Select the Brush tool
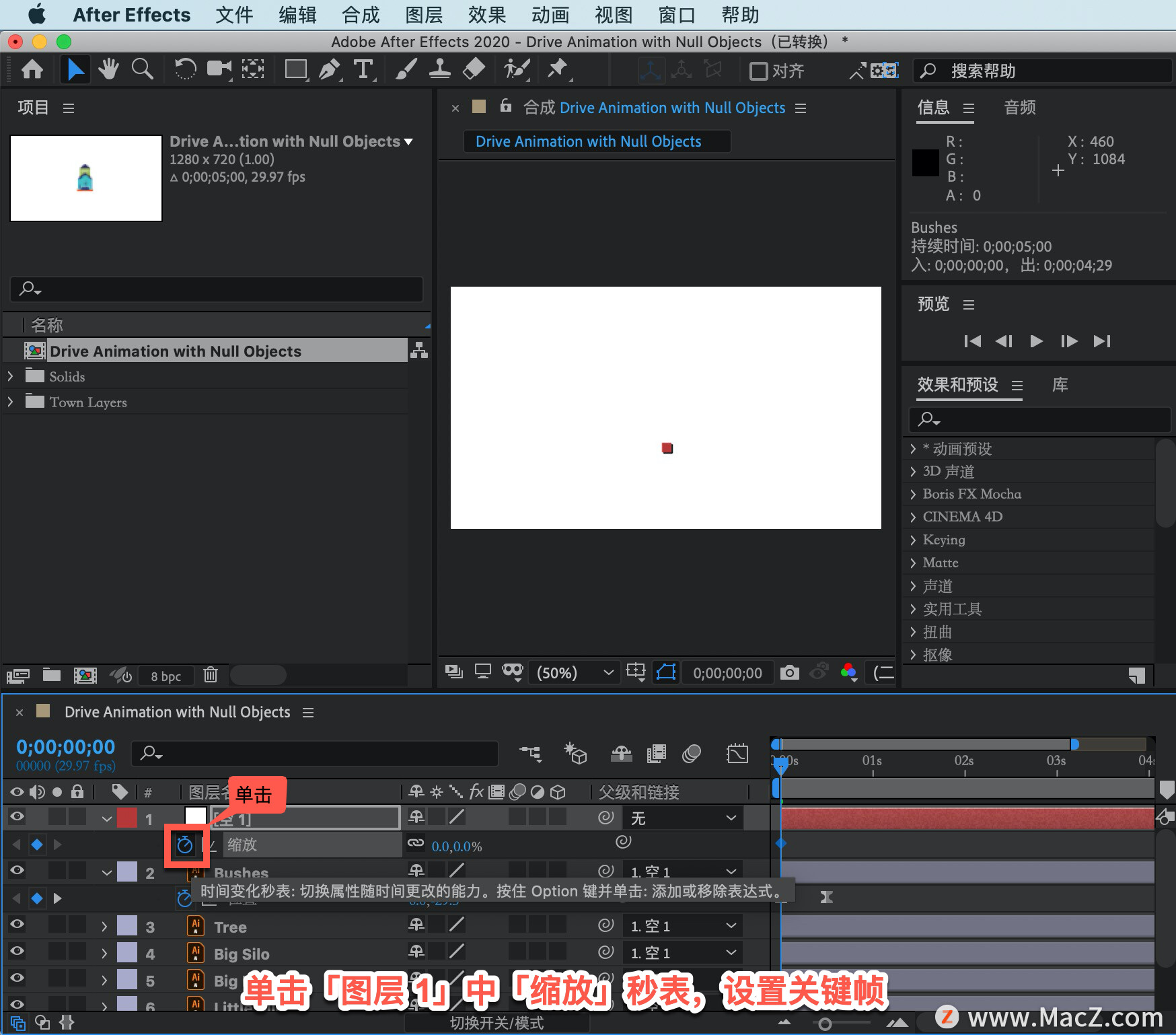Screen dimensions: 1176x1035 click(406, 69)
